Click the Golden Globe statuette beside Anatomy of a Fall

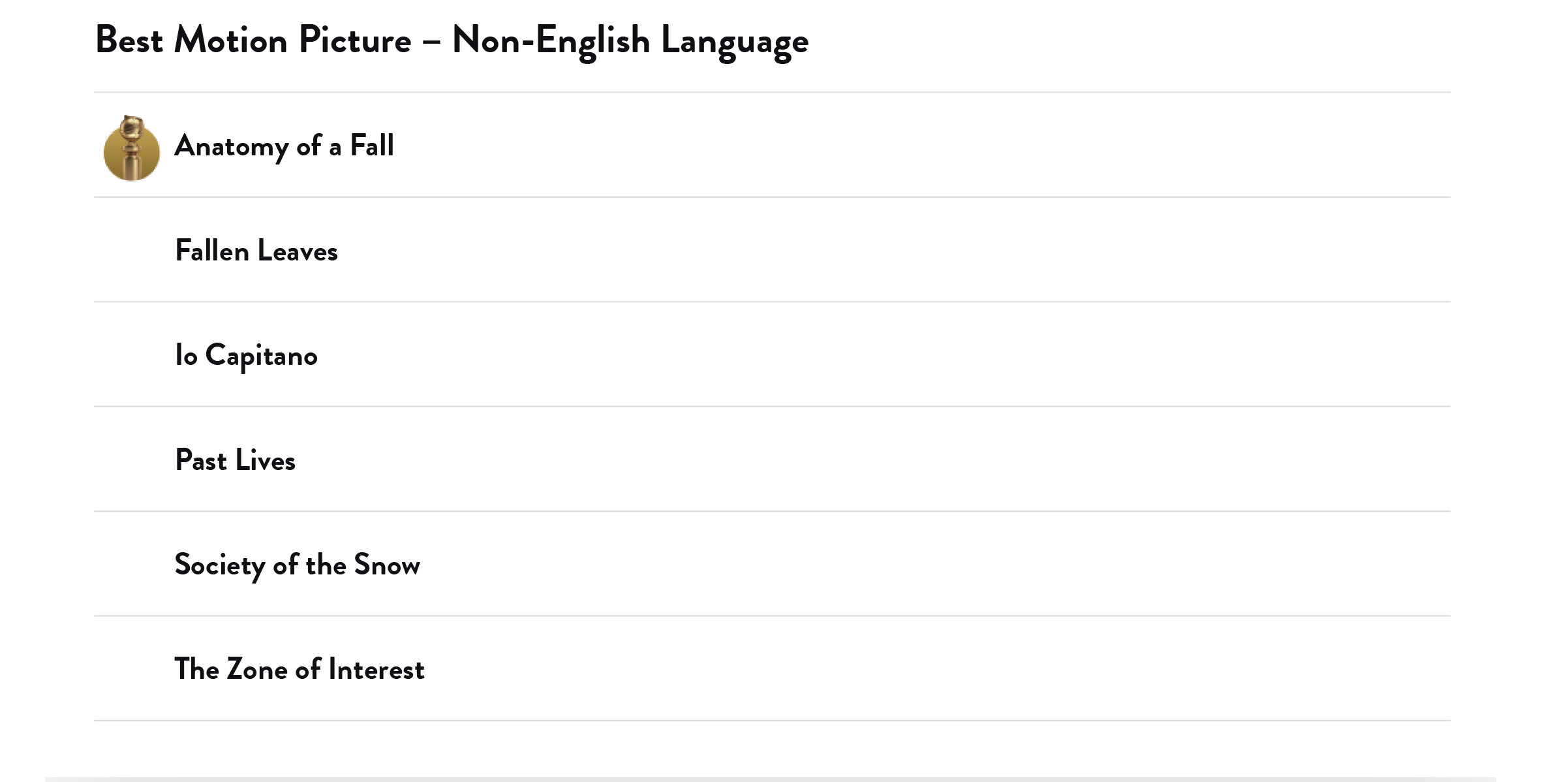131,148
